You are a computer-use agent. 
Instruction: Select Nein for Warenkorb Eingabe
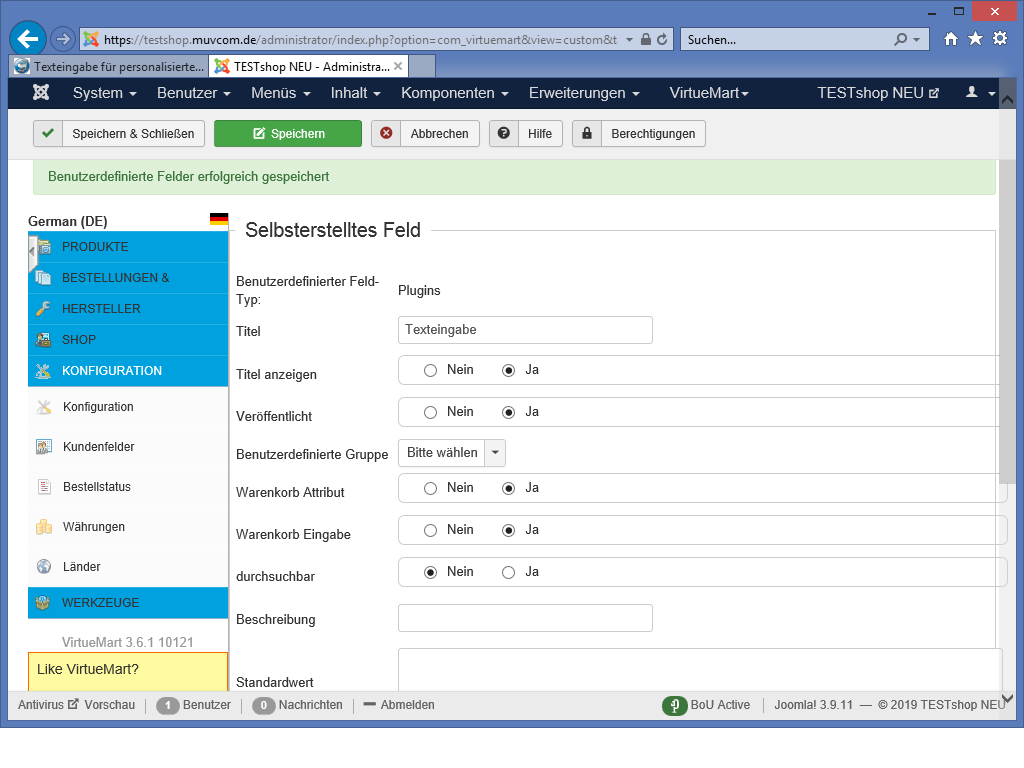point(431,530)
